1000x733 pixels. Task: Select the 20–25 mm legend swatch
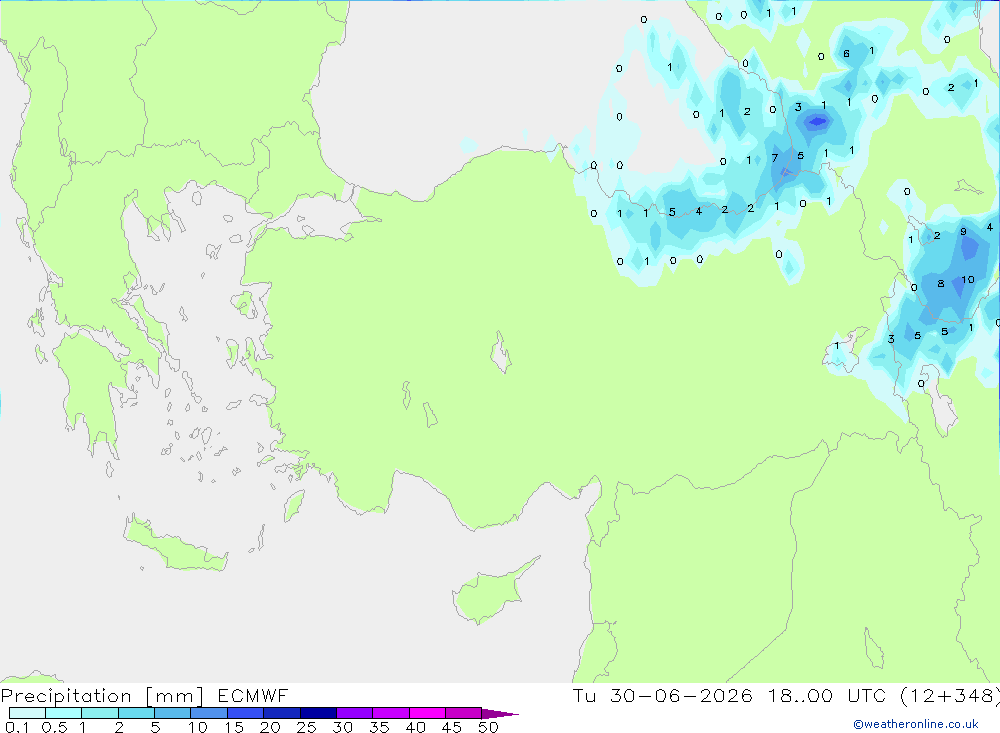point(282,713)
